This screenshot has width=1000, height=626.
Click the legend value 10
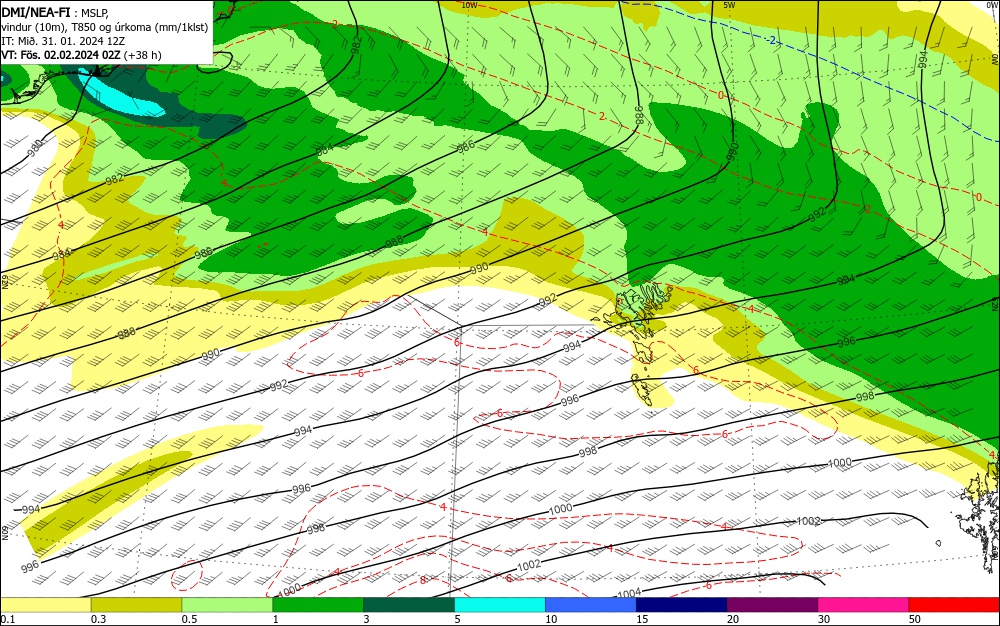(x=551, y=619)
